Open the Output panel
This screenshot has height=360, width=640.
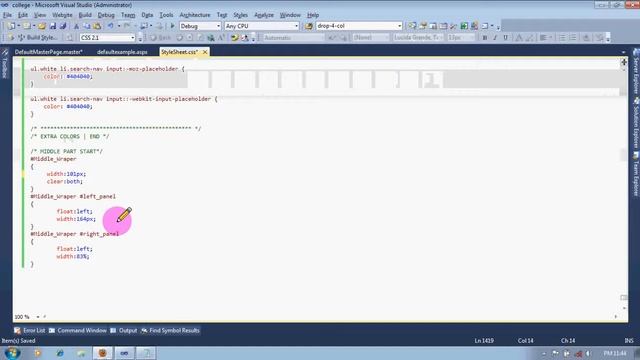pyautogui.click(x=124, y=331)
